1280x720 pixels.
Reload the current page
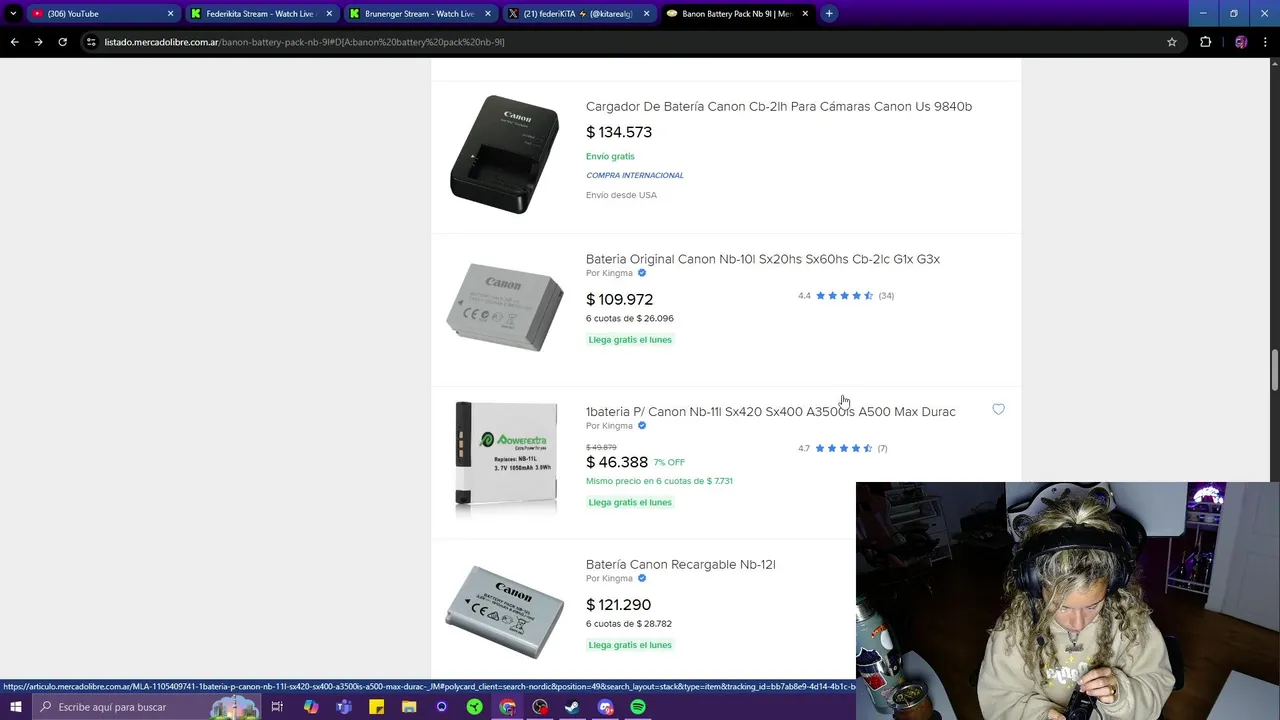tap(62, 42)
